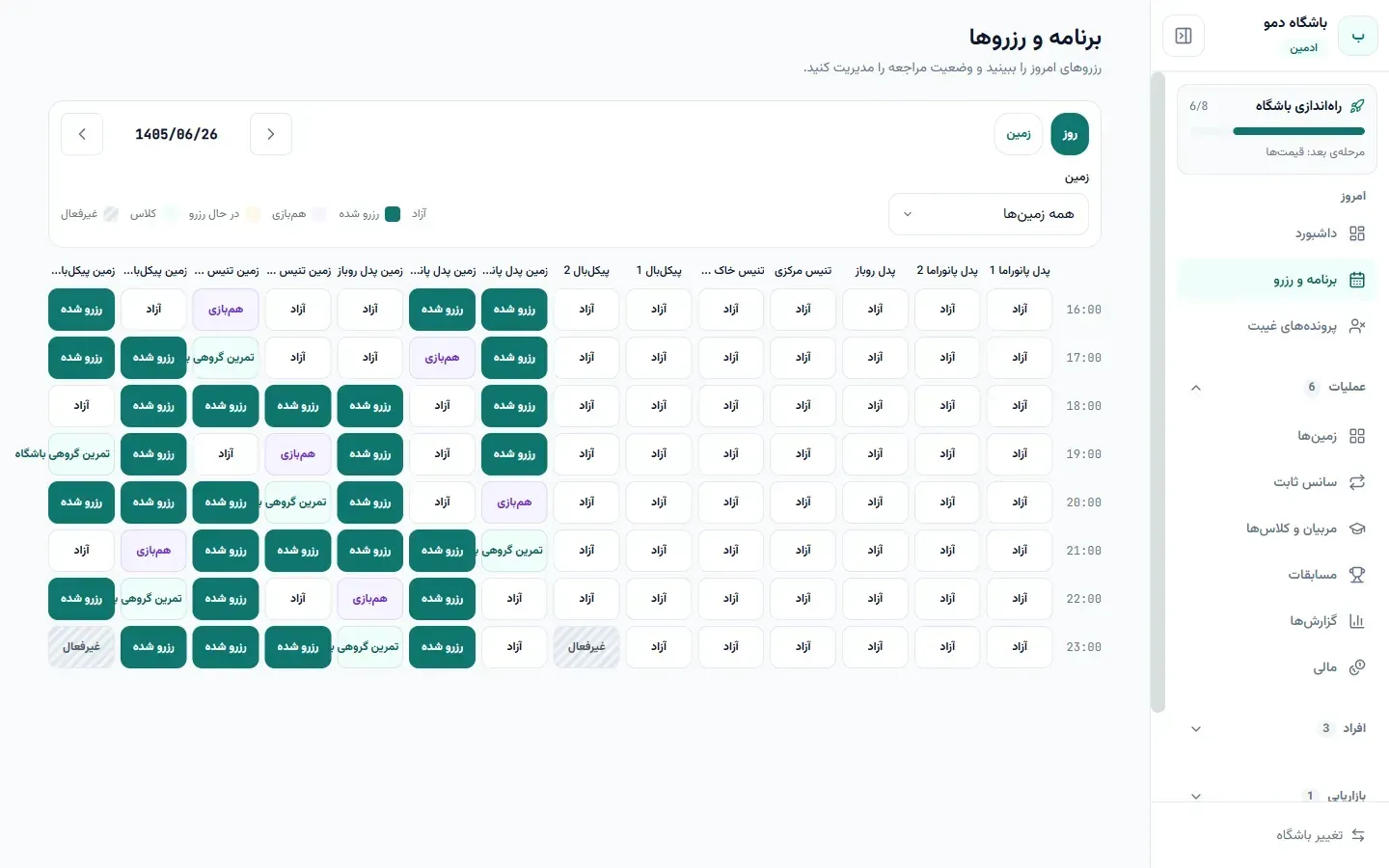Collapse the عملیات section chevron
The height and width of the screenshot is (868, 1389).
pos(1196,388)
